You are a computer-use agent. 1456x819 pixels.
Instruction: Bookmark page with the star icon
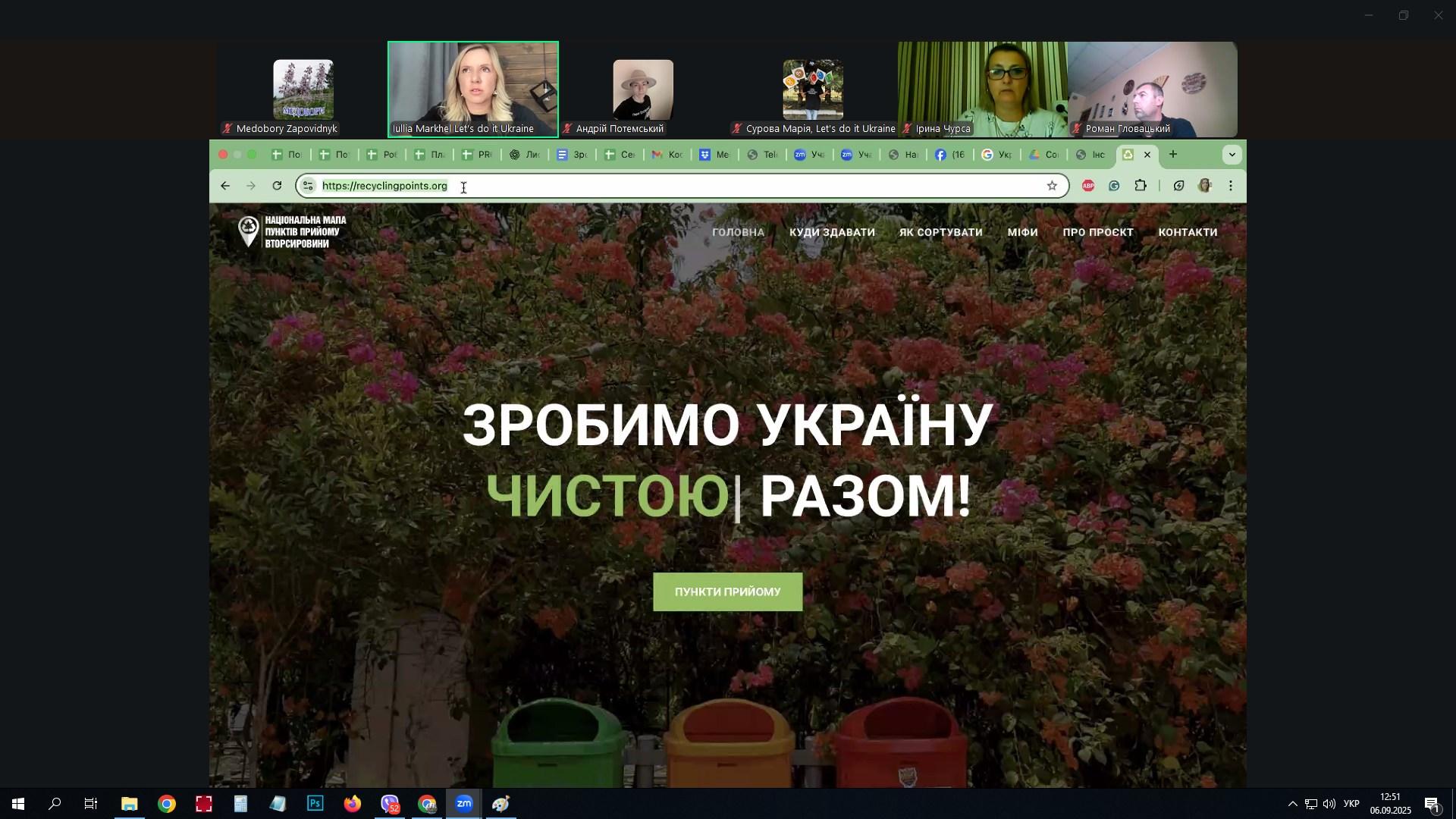click(1052, 186)
